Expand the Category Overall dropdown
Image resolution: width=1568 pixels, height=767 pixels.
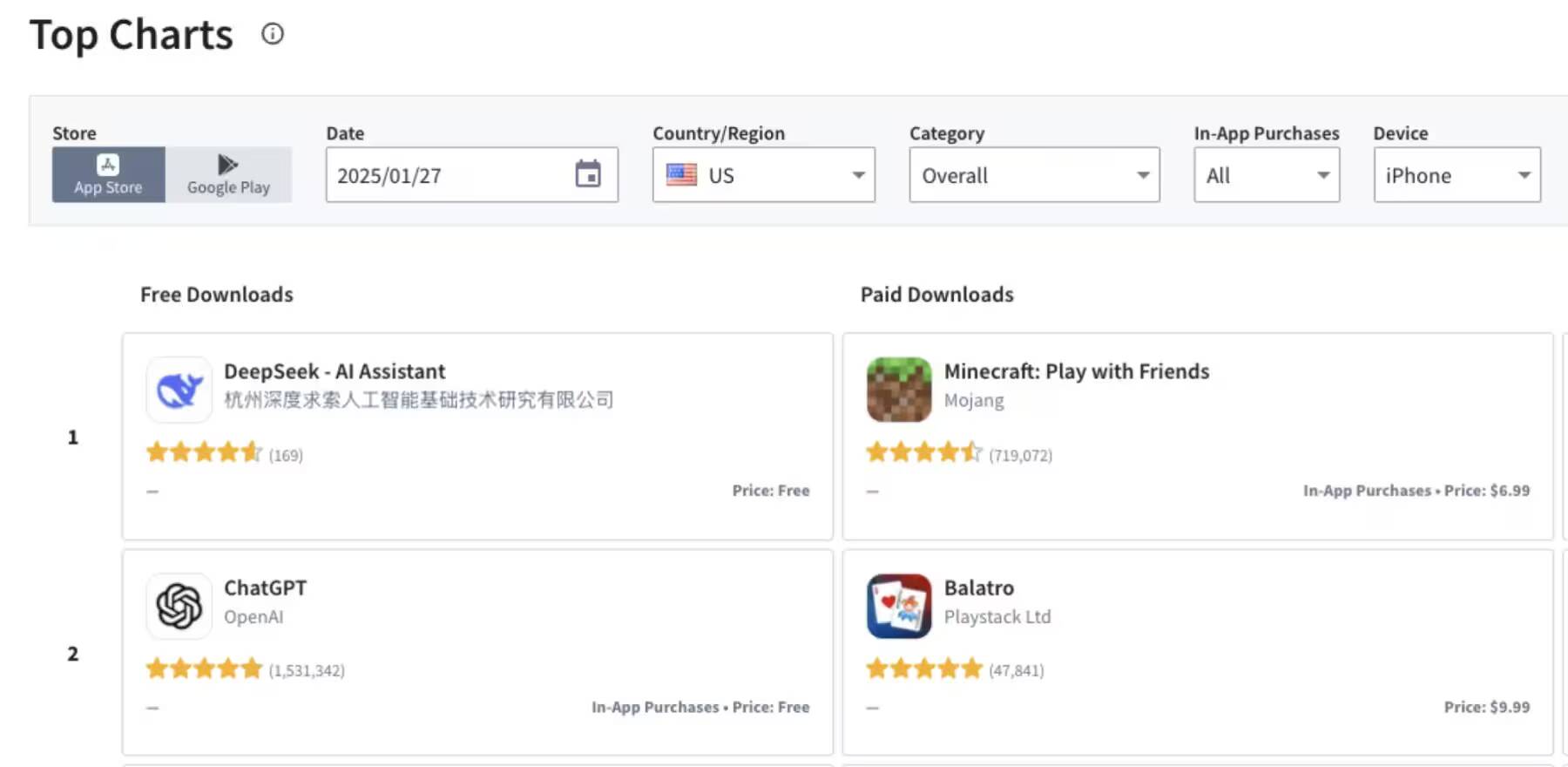[x=1034, y=175]
